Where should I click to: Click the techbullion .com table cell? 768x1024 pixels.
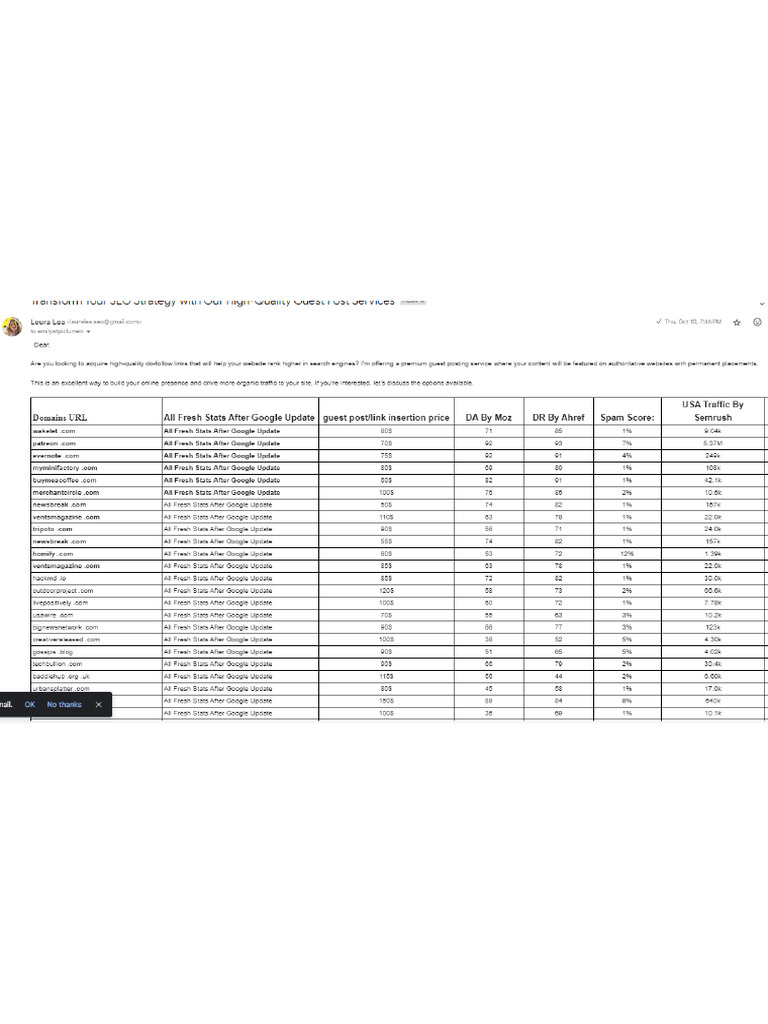coord(97,664)
